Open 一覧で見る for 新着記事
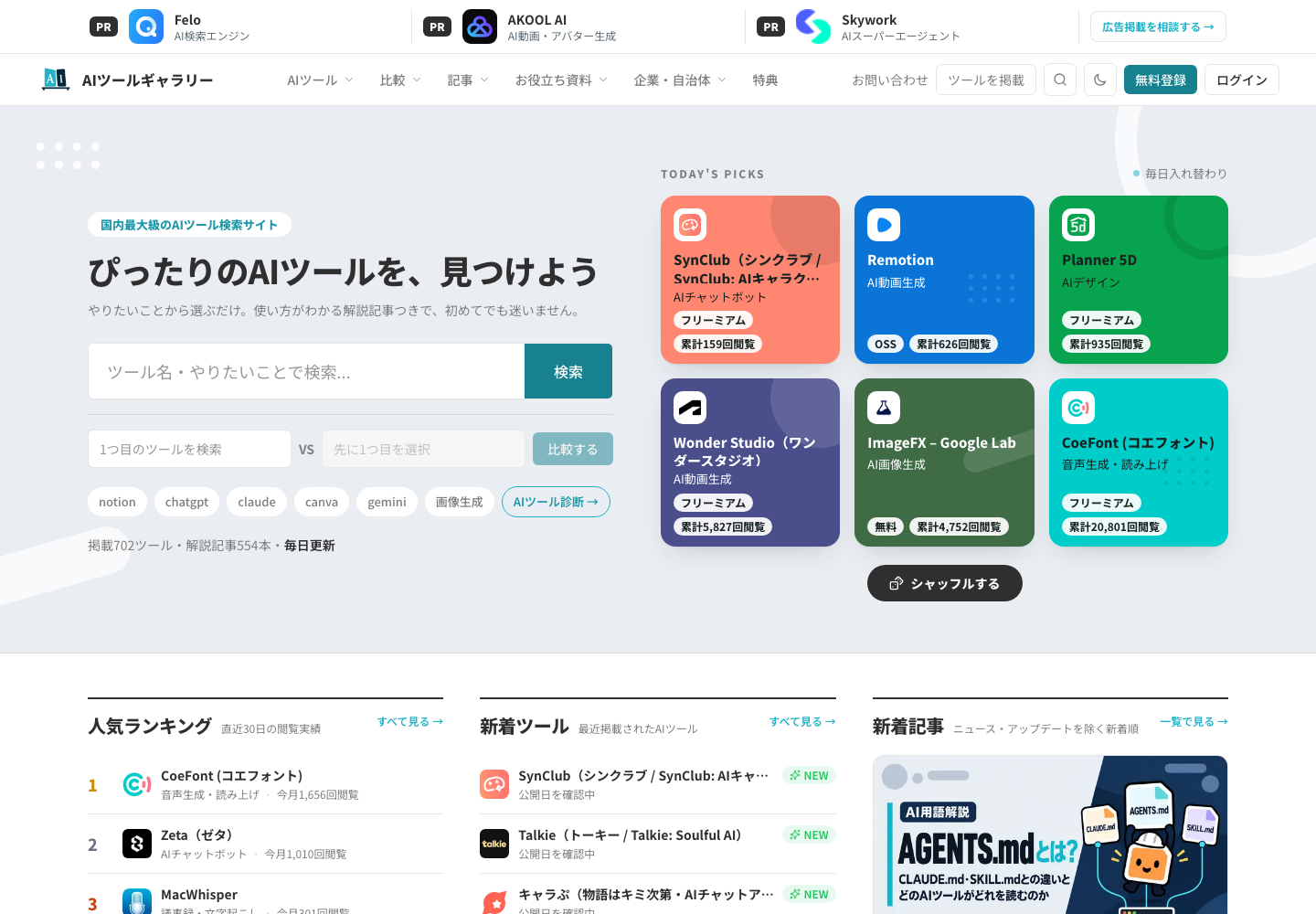 click(1194, 721)
